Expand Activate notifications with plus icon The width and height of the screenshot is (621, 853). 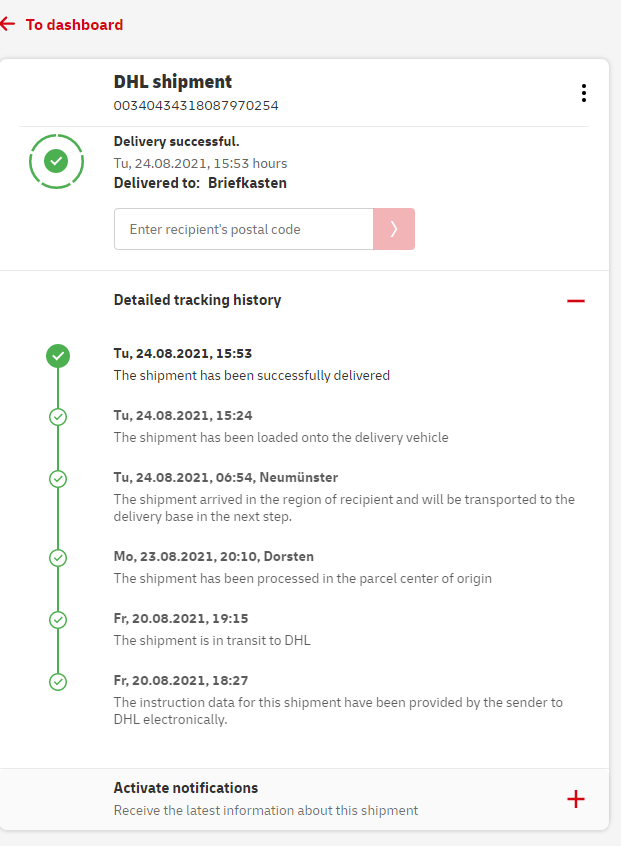click(575, 799)
